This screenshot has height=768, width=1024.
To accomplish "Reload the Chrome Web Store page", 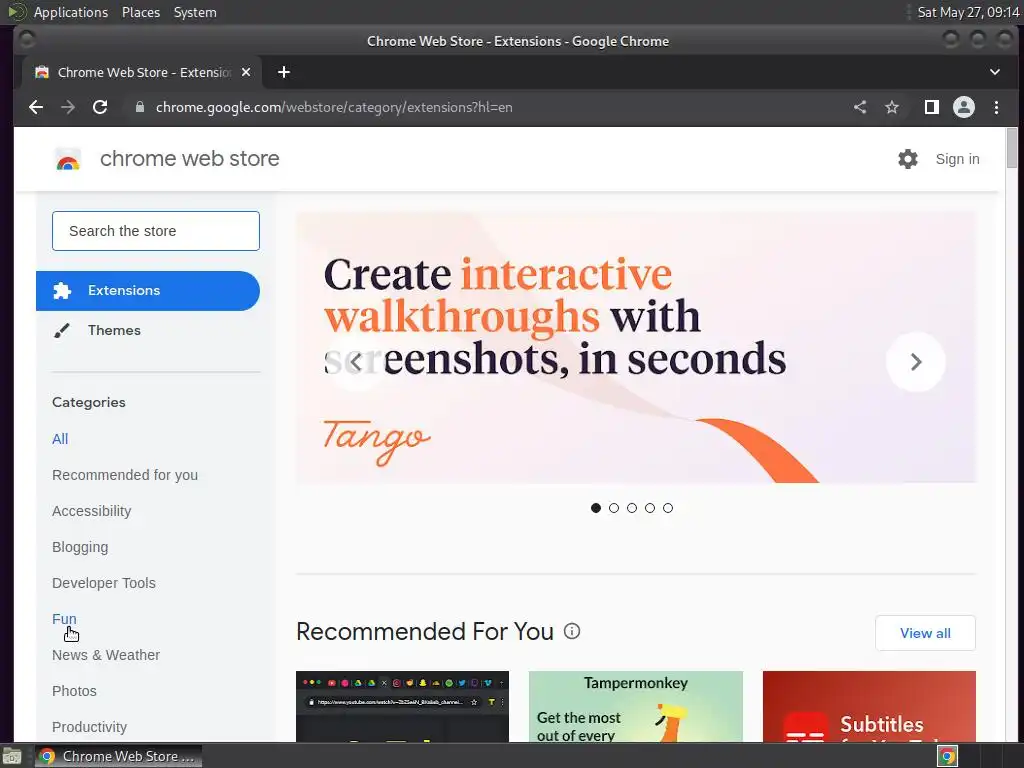I will point(100,107).
